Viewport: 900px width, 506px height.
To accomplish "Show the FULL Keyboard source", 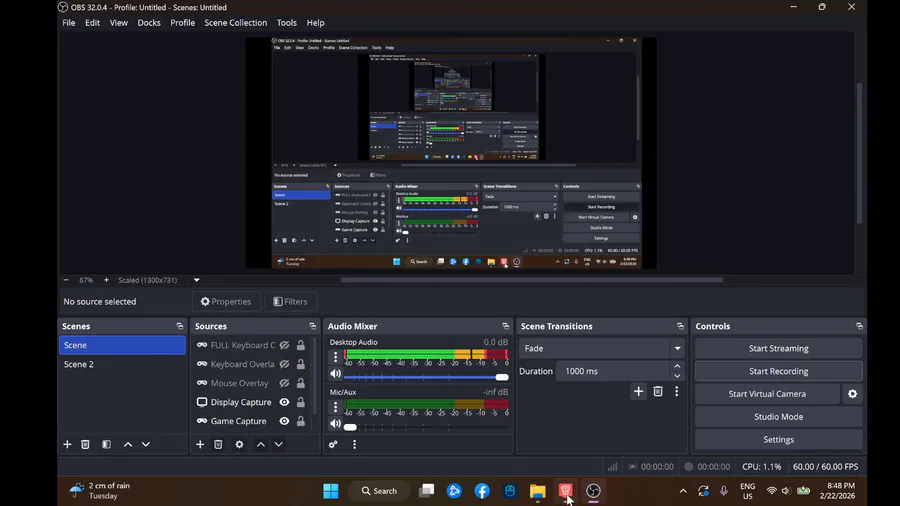I will click(284, 345).
